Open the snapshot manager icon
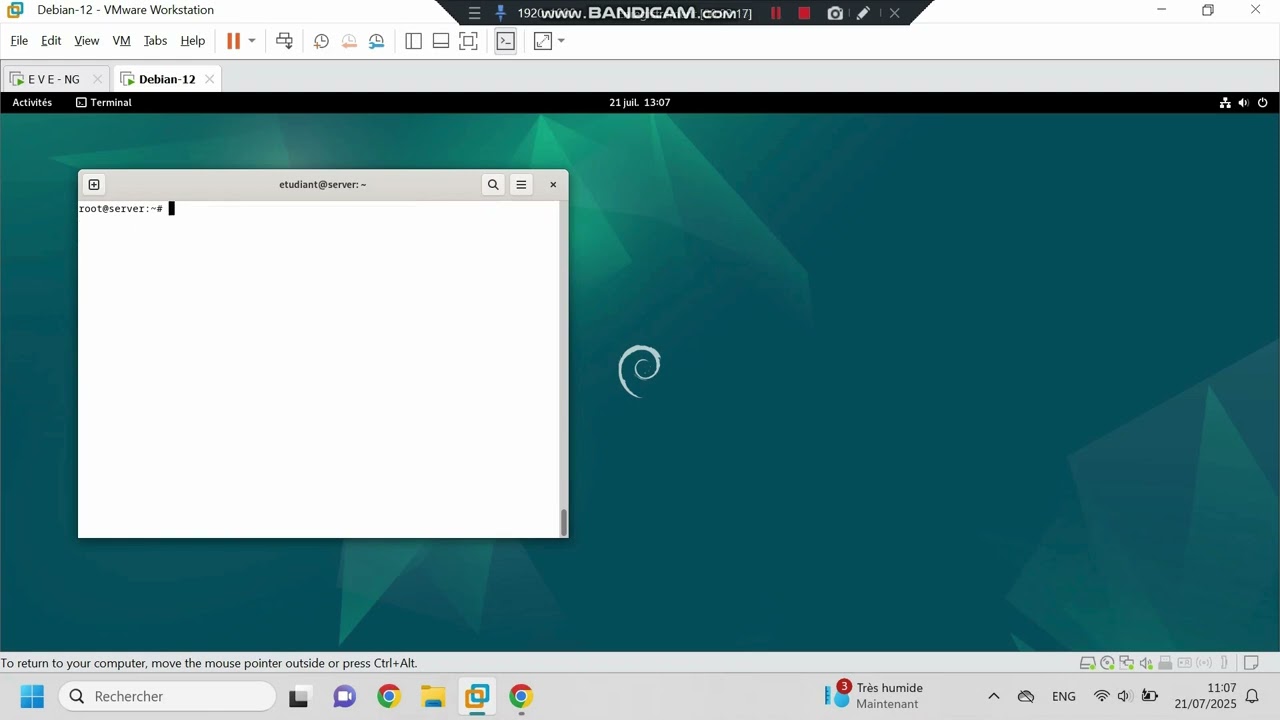 pyautogui.click(x=377, y=41)
